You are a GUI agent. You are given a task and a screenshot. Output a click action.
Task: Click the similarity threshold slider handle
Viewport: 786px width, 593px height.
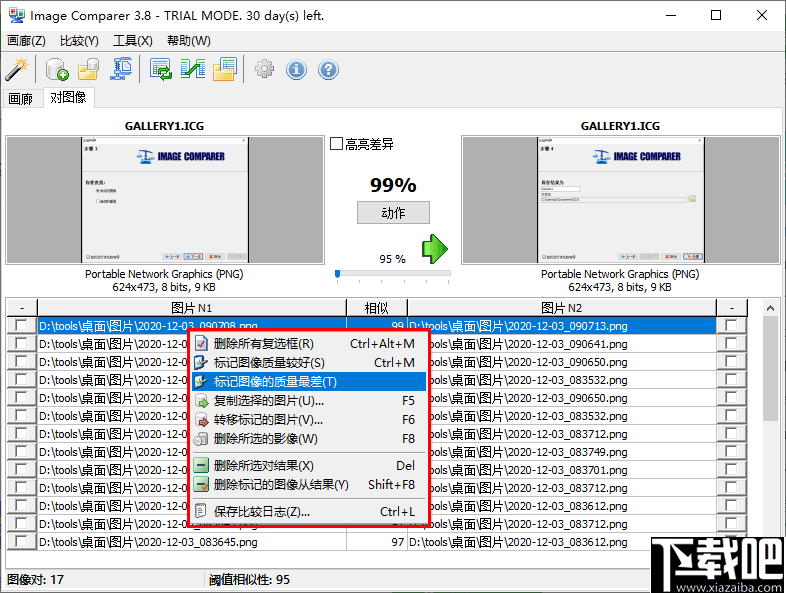click(x=337, y=274)
